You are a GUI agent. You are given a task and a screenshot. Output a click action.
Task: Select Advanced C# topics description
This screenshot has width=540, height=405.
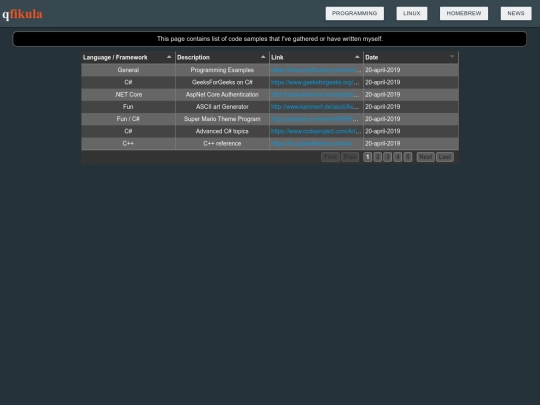tap(222, 131)
